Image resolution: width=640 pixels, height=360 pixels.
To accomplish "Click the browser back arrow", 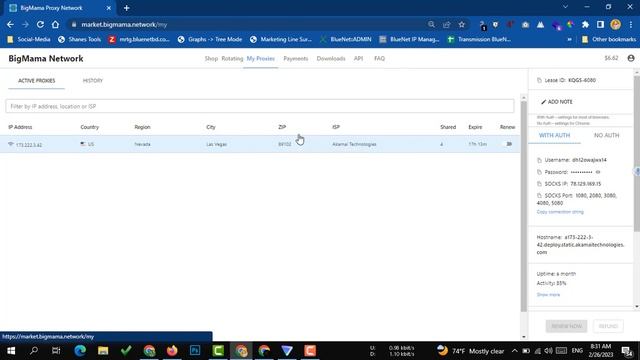I will coord(10,24).
